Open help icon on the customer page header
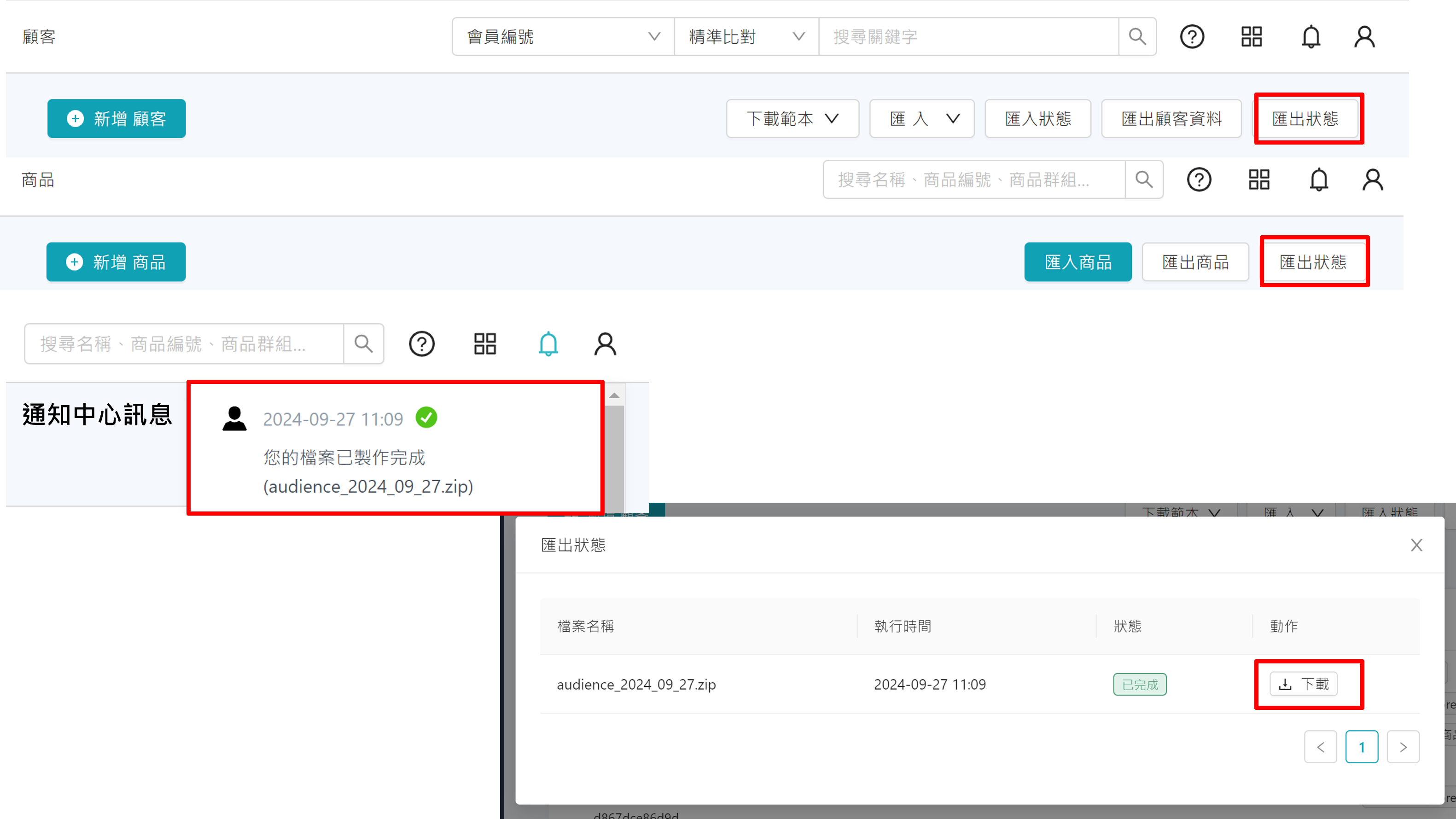 pos(1193,36)
